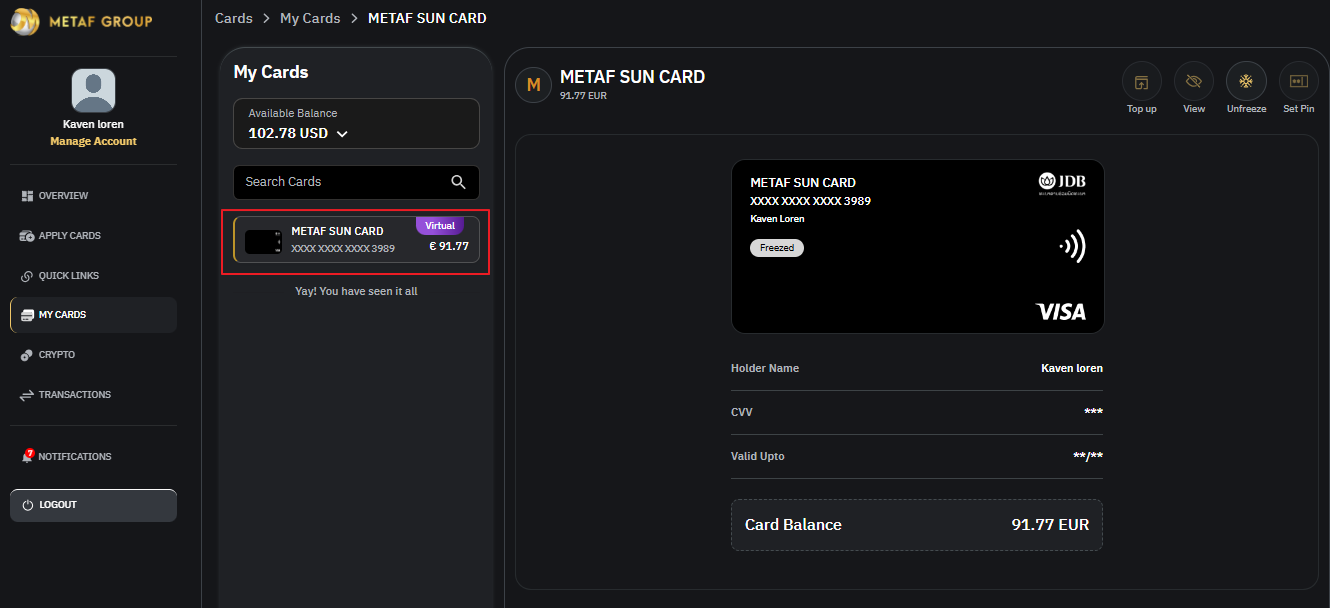
Task: Click the METAF GROUP logo icon
Action: pos(25,21)
